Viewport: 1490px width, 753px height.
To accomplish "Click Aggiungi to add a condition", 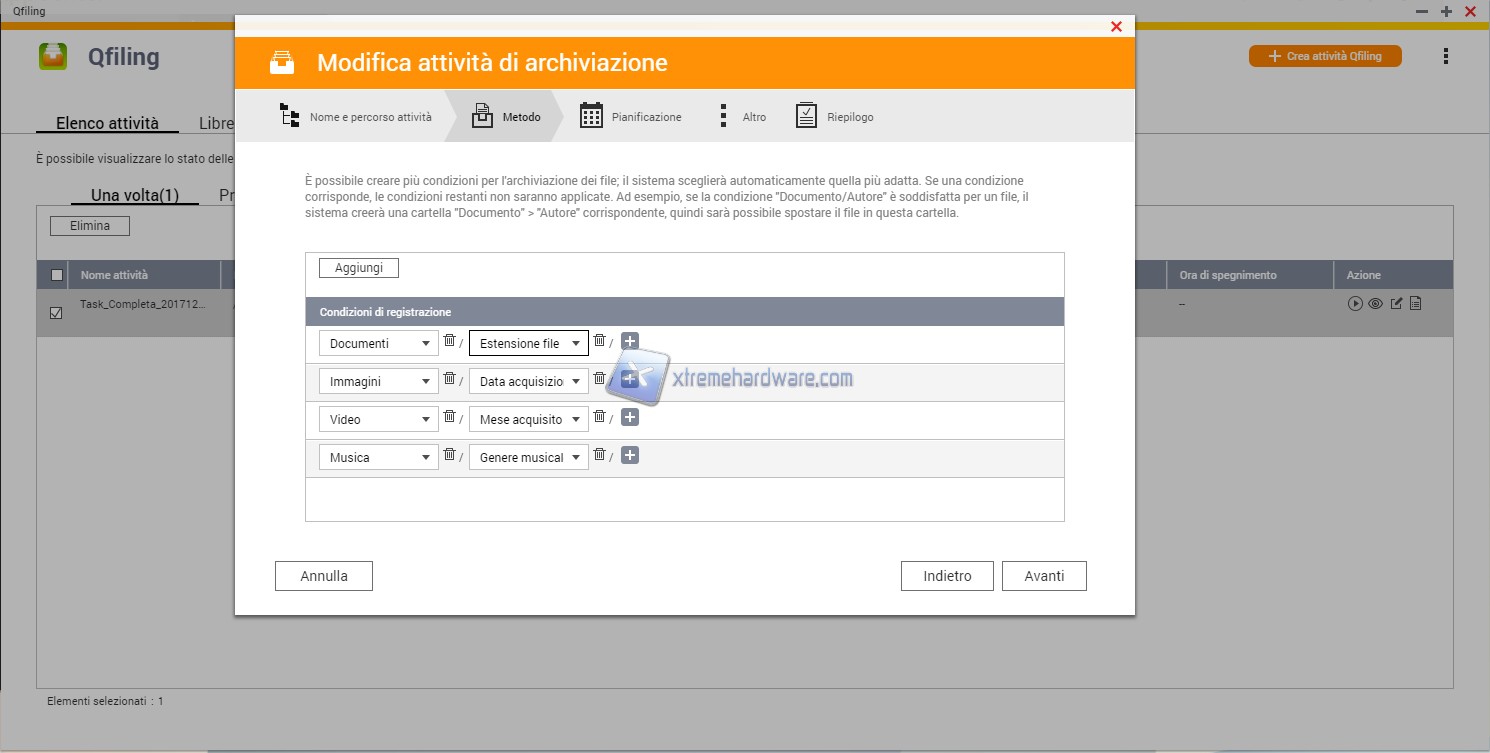I will [358, 268].
